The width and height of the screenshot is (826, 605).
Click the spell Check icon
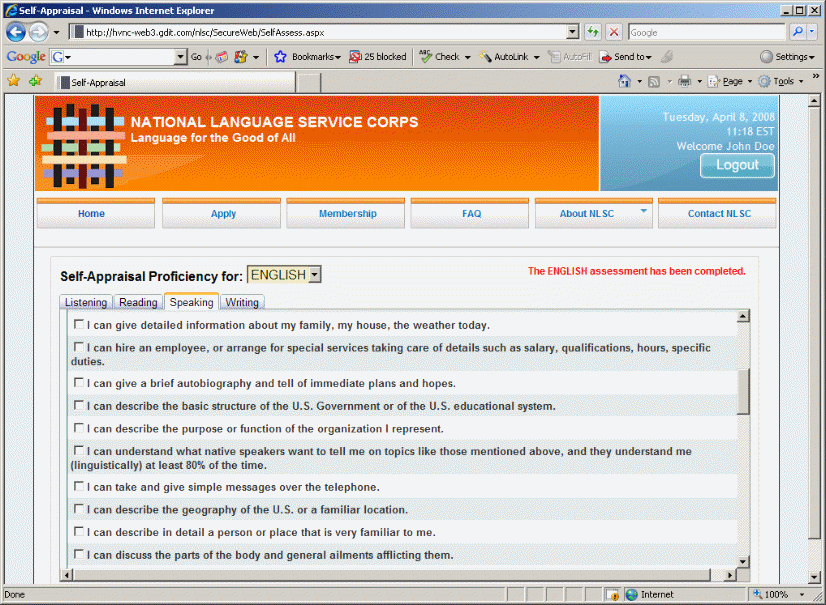coord(426,56)
